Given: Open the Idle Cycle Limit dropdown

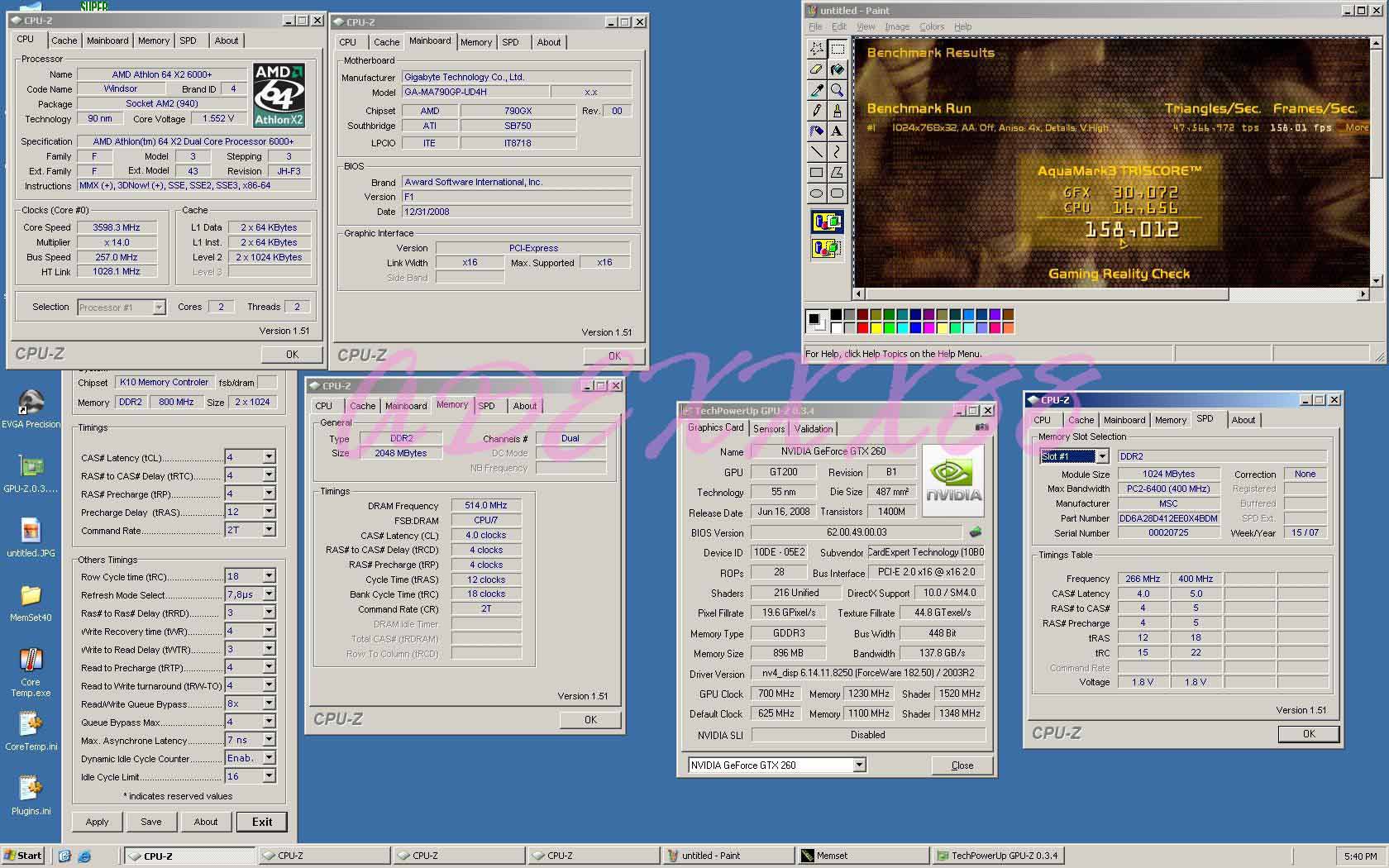Looking at the screenshot, I should pos(269,776).
